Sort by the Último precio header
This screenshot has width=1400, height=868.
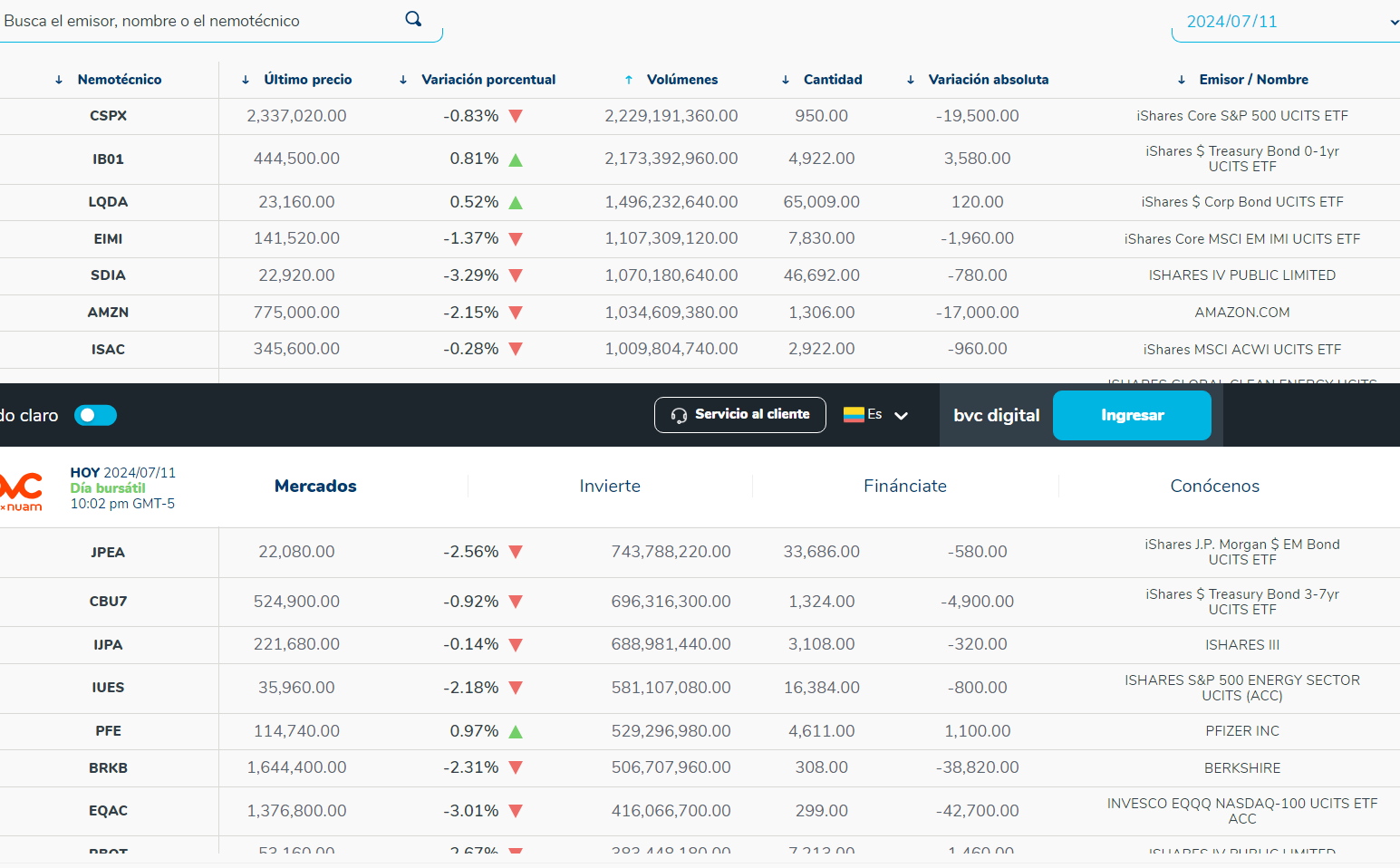[x=308, y=80]
